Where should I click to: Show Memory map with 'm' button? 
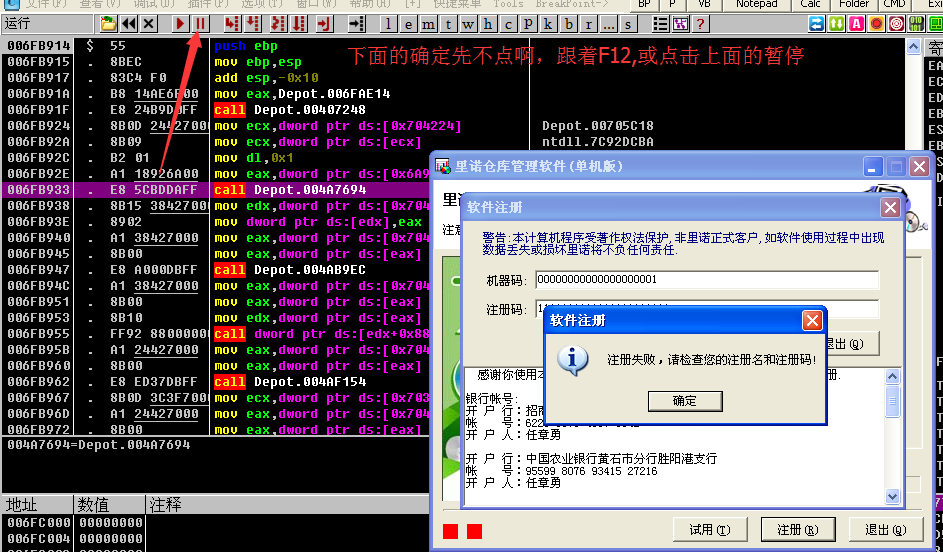(x=428, y=24)
